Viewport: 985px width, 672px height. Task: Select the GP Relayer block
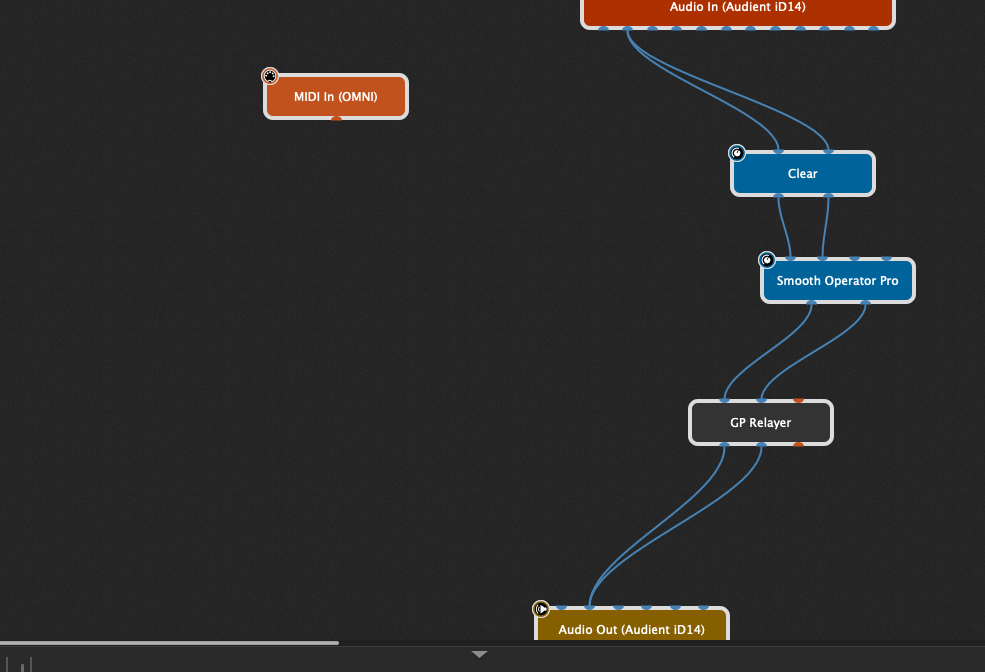(760, 423)
